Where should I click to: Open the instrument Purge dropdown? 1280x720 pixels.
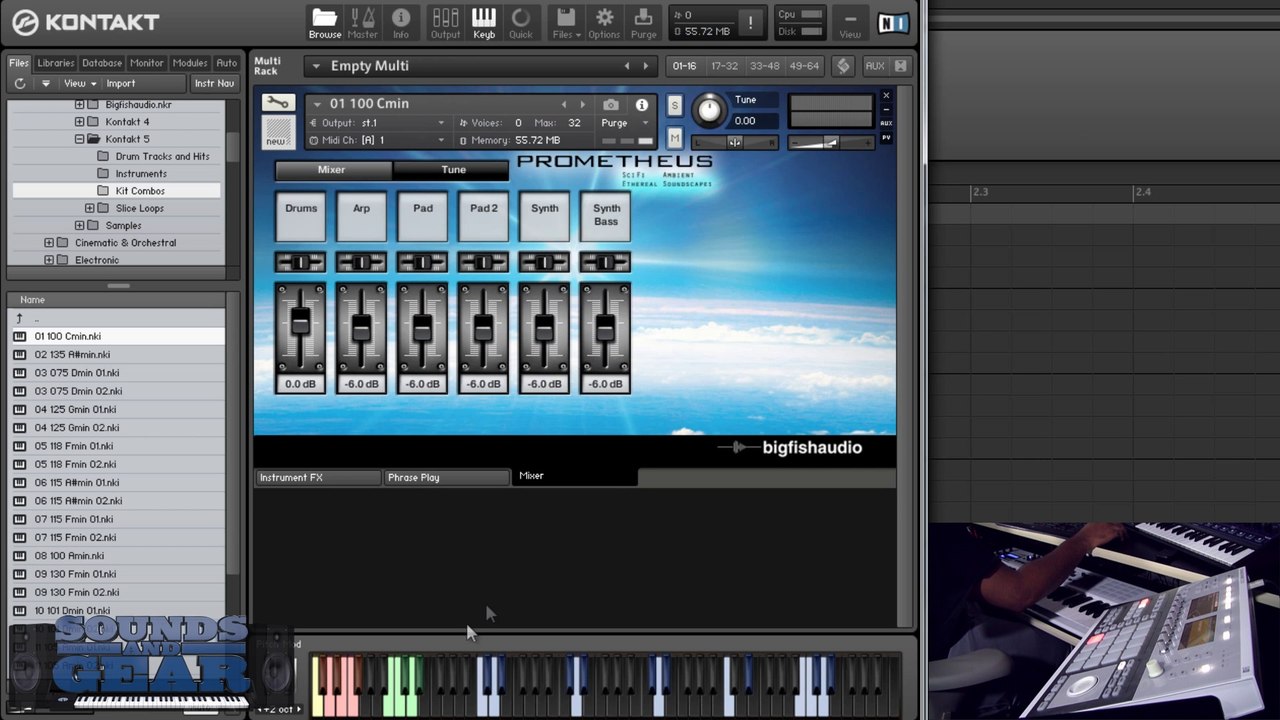(624, 123)
